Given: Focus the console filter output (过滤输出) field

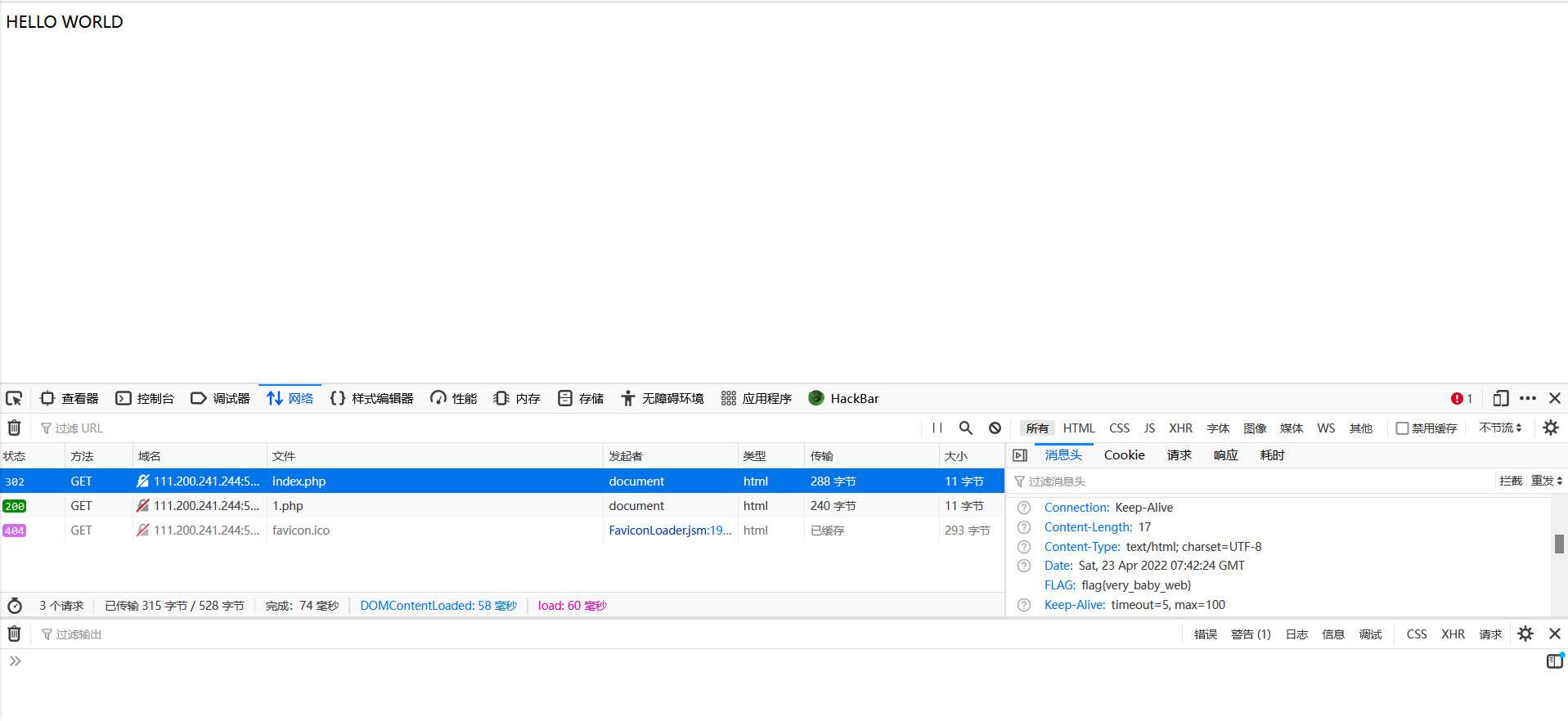Looking at the screenshot, I should (605, 634).
